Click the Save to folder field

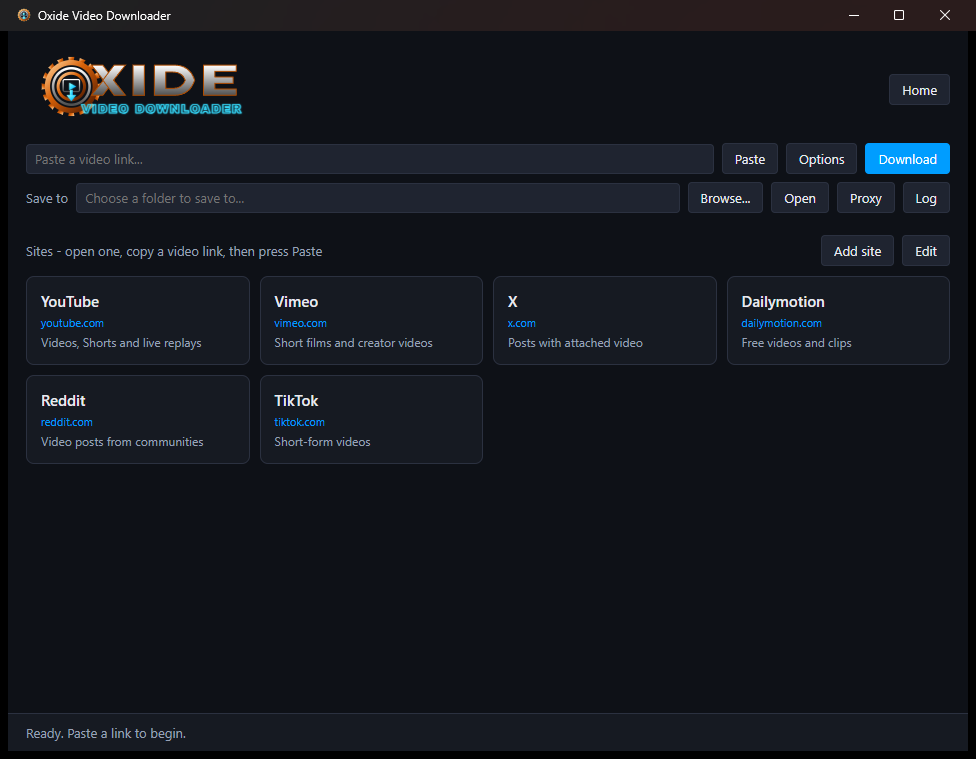[x=378, y=198]
